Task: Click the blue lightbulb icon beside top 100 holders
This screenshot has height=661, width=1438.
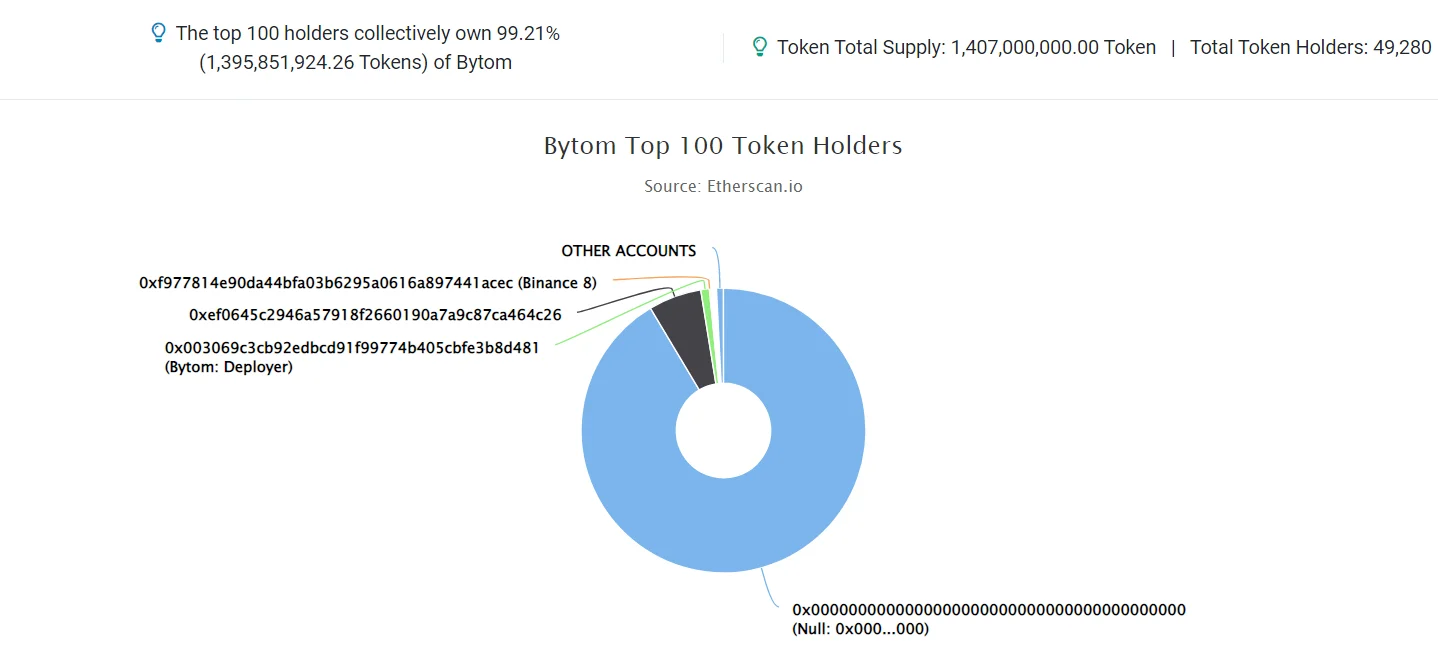Action: (158, 33)
